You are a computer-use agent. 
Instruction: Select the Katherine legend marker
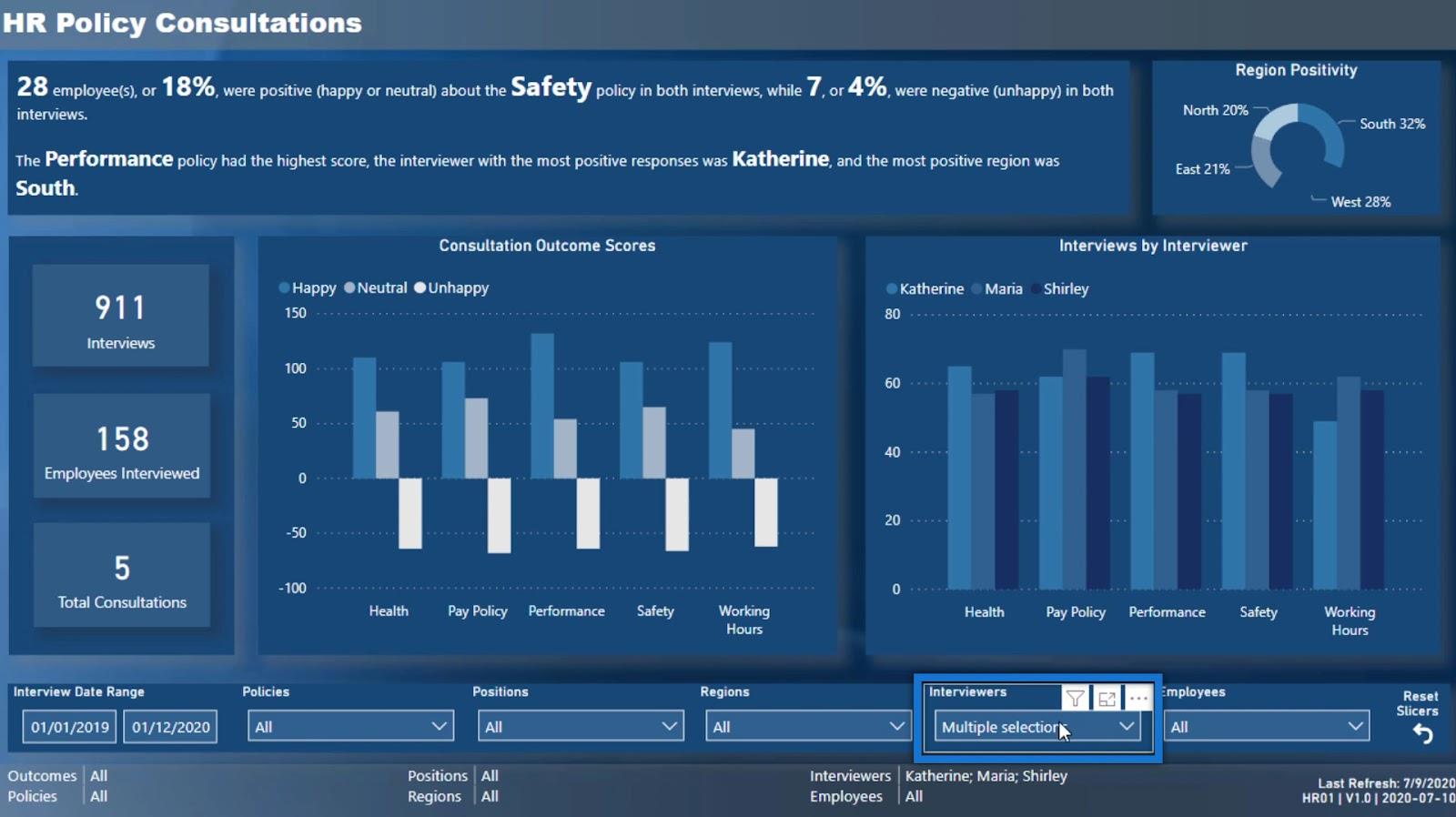892,289
